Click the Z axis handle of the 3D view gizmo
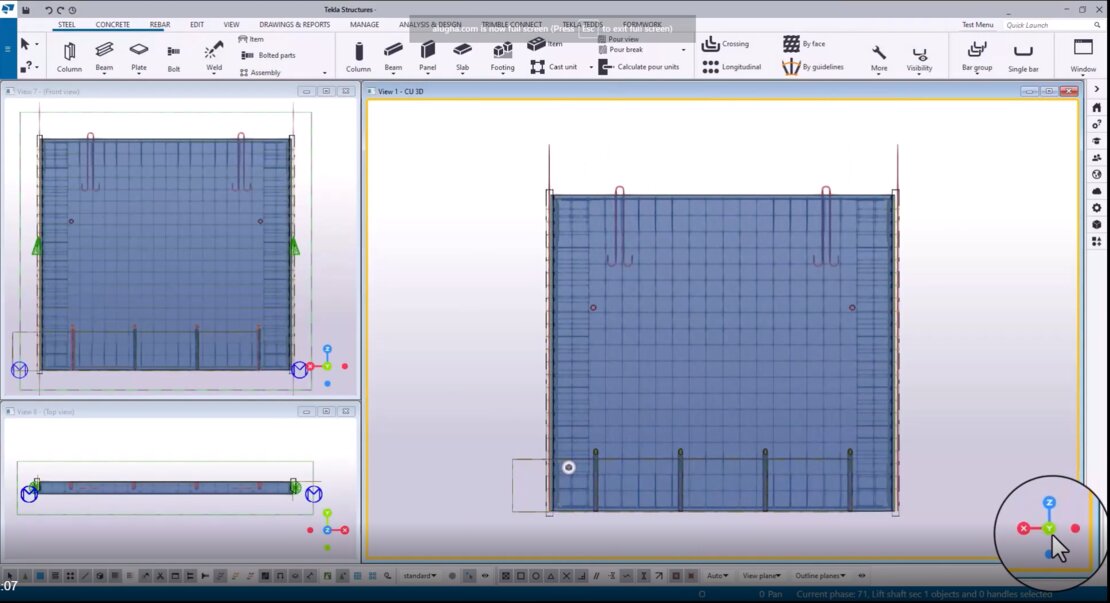The image size is (1110, 603). [x=1049, y=502]
